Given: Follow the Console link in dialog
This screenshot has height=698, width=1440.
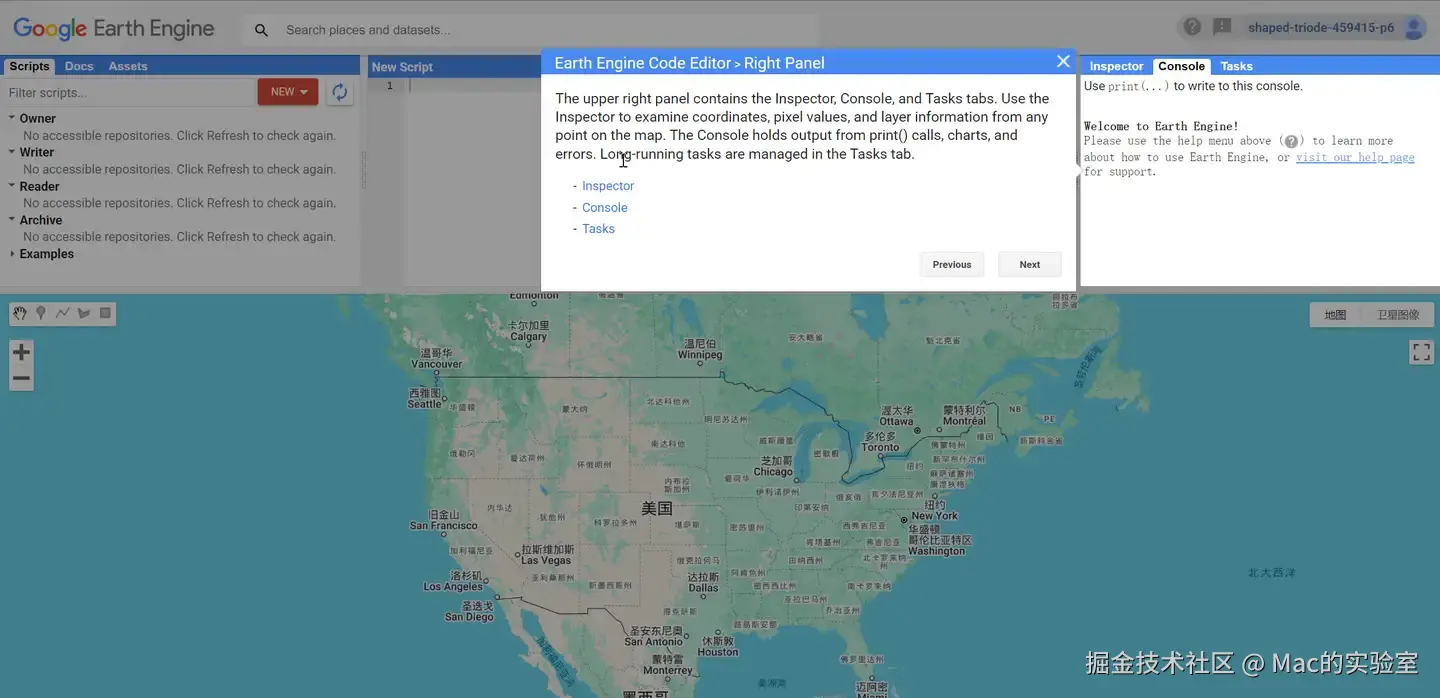Looking at the screenshot, I should (605, 208).
